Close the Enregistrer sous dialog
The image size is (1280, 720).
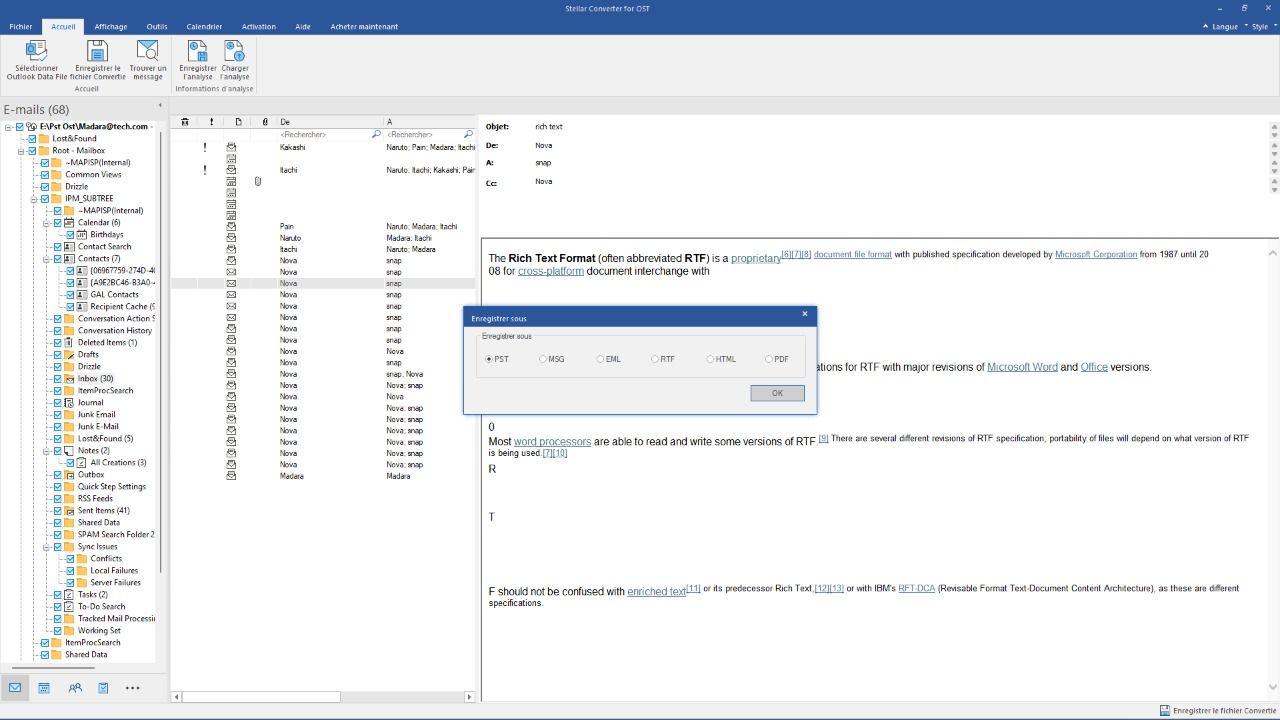(x=804, y=314)
